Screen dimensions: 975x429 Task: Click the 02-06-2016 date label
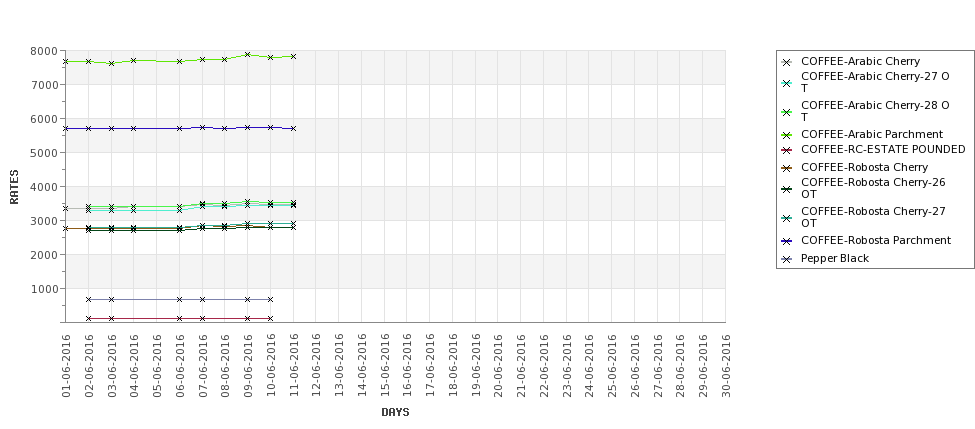[89, 366]
